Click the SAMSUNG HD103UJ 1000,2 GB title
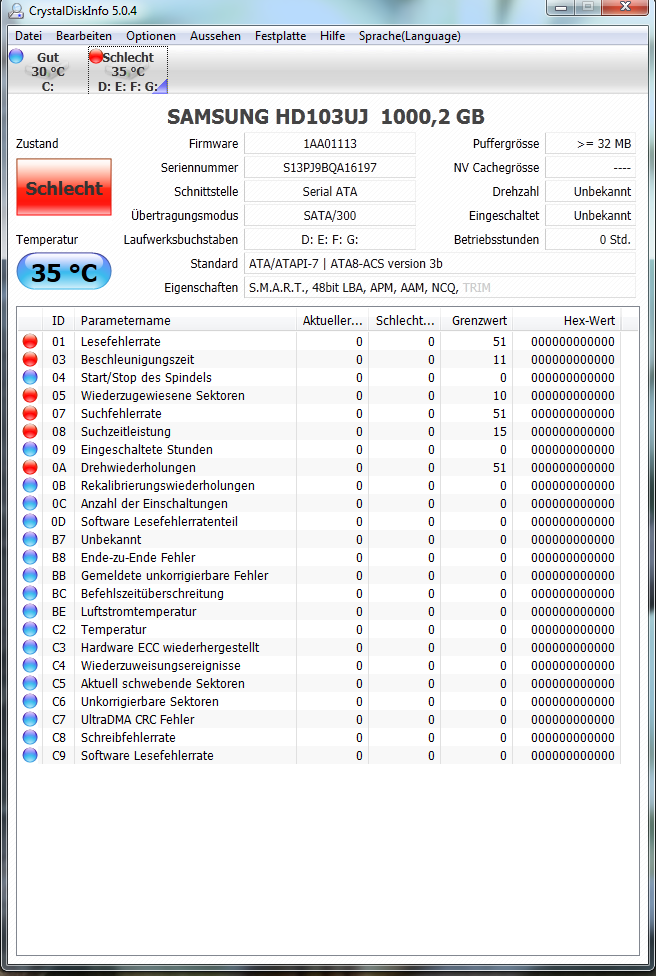The height and width of the screenshot is (976, 656). pyautogui.click(x=326, y=116)
